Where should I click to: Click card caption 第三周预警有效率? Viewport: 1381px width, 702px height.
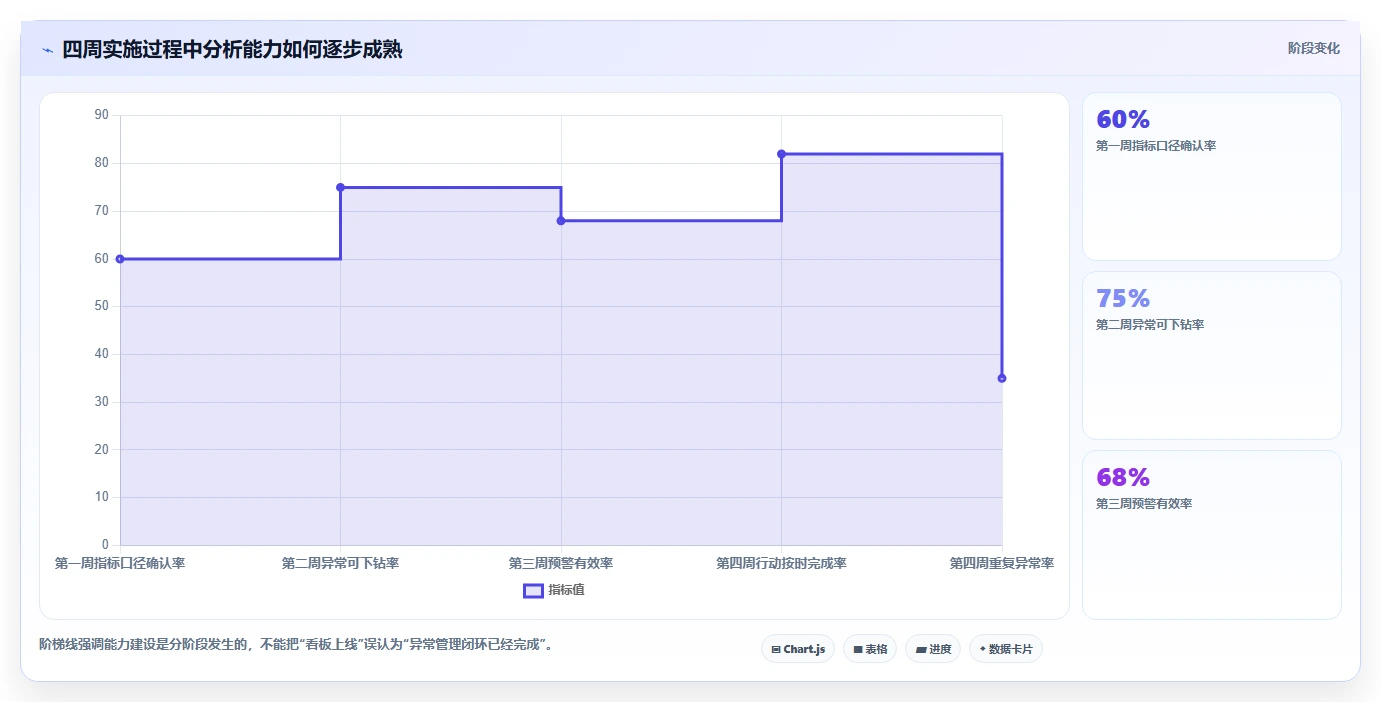coord(1144,504)
